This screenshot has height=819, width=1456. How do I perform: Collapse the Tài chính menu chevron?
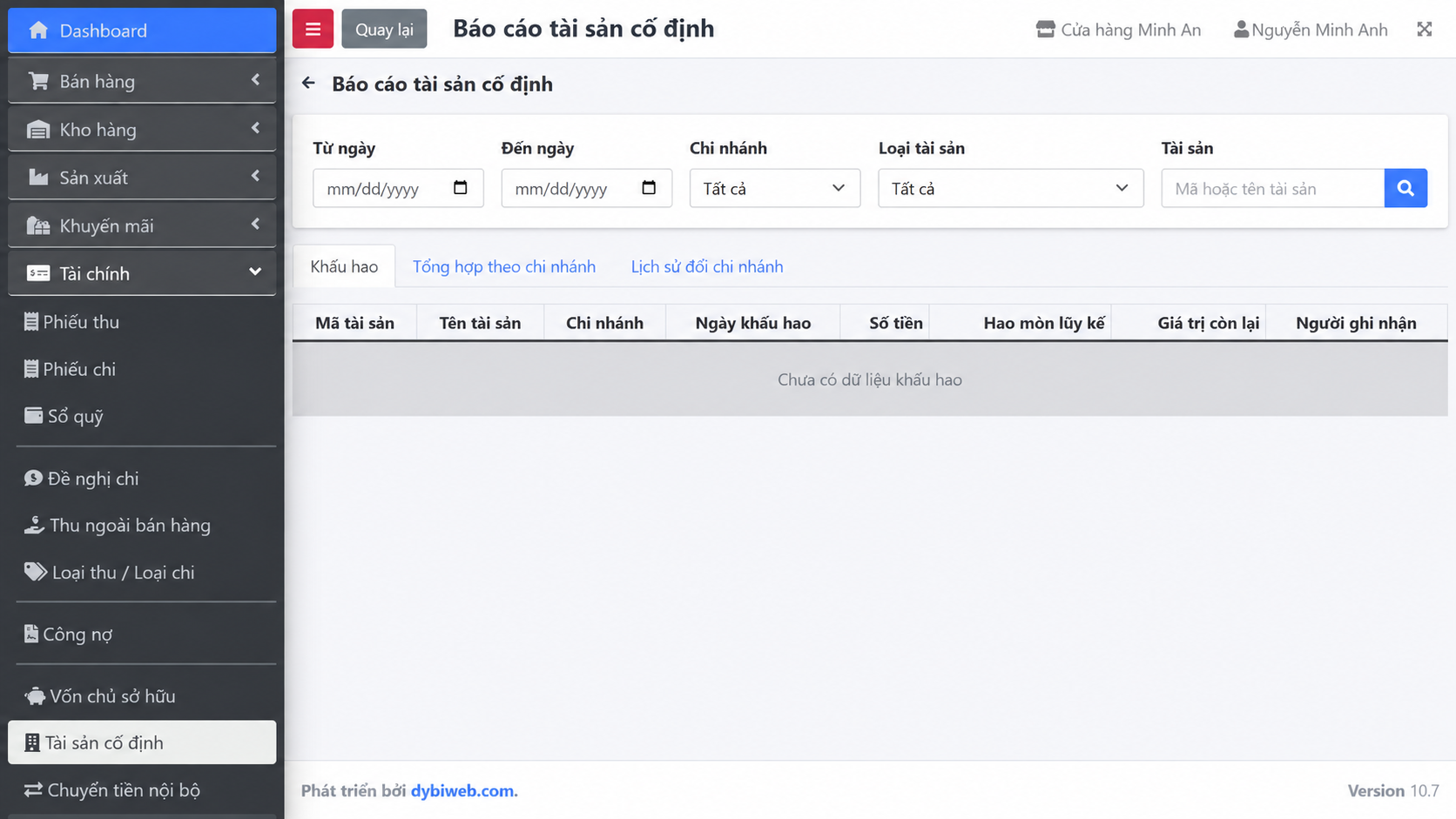click(255, 272)
